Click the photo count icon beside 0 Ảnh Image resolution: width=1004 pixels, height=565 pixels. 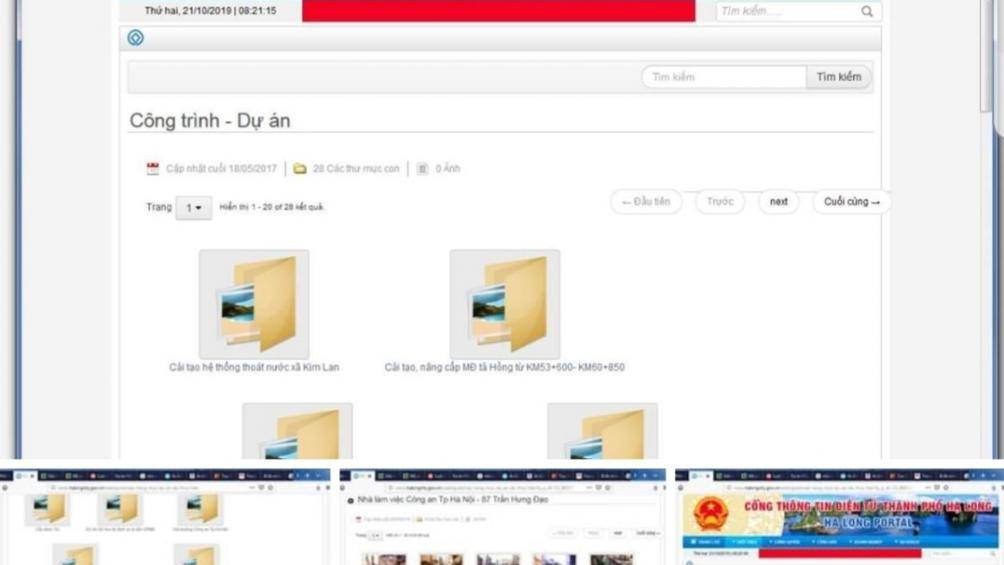(422, 169)
